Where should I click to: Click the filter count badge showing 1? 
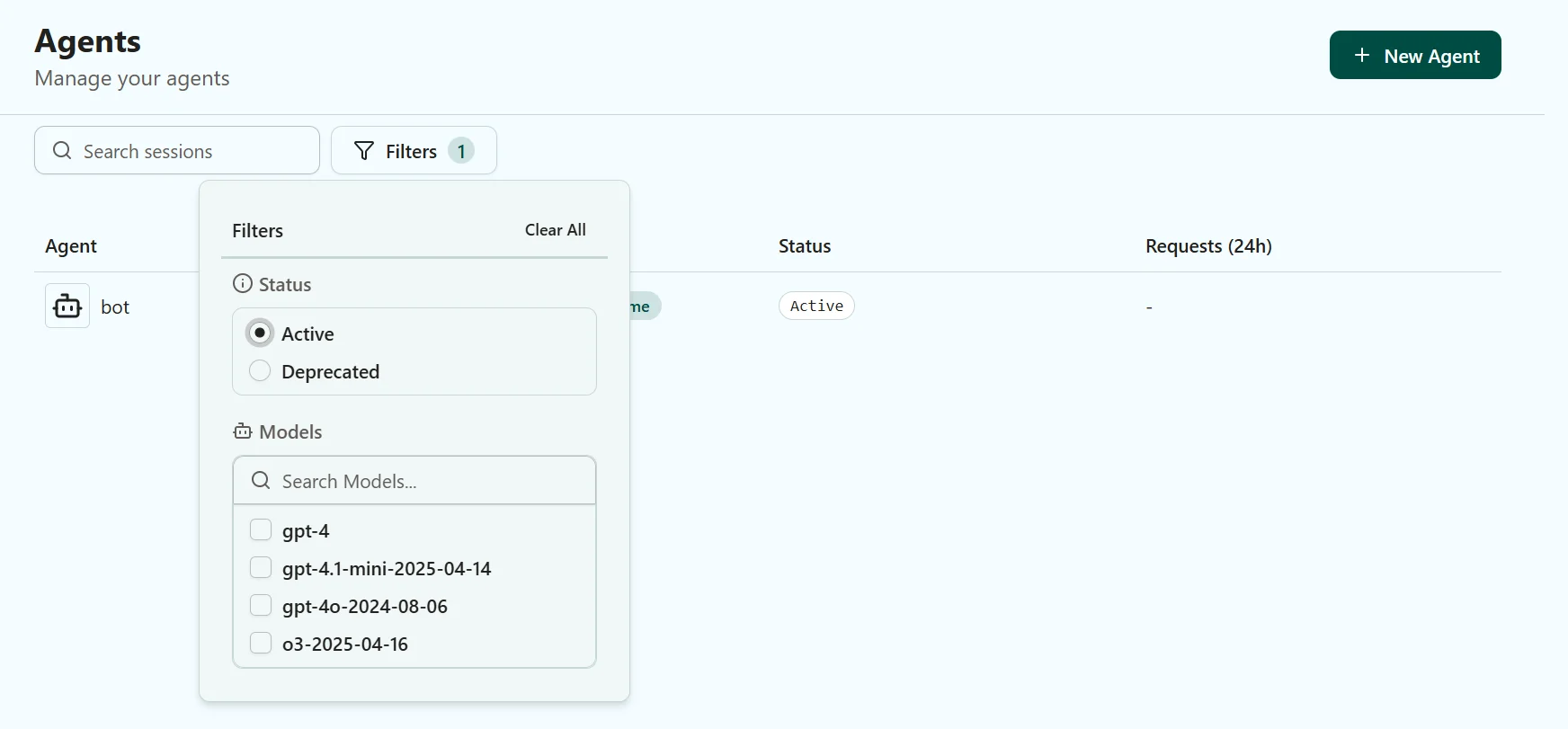[x=461, y=150]
